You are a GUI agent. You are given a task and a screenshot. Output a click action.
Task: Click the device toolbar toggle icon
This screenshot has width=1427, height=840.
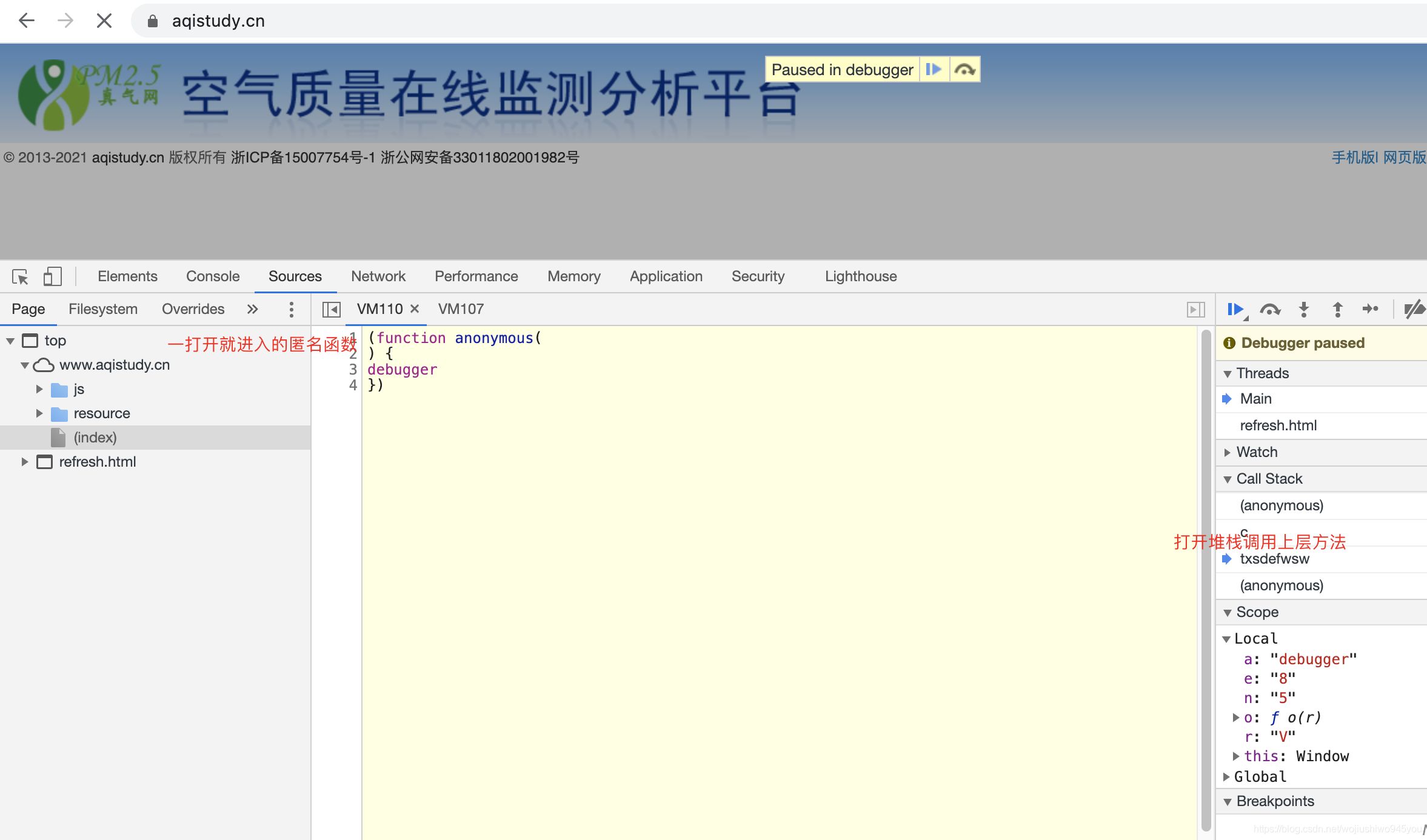(51, 276)
